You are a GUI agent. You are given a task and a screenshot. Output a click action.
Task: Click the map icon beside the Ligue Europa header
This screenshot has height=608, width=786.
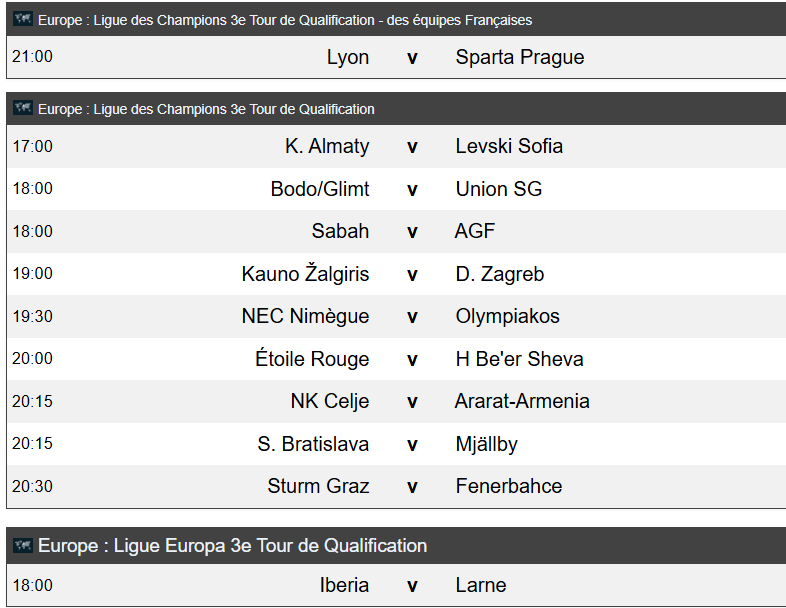click(x=23, y=545)
